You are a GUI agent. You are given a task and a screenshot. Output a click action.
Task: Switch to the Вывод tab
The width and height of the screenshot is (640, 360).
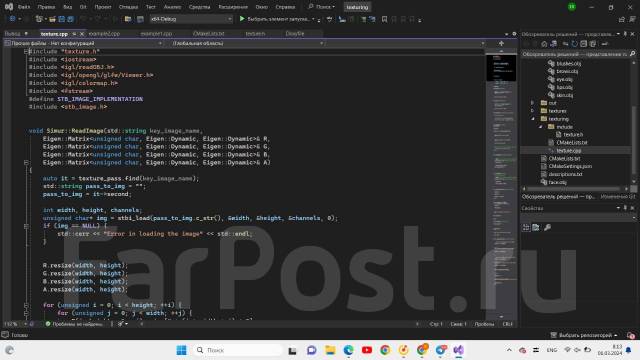(x=12, y=34)
